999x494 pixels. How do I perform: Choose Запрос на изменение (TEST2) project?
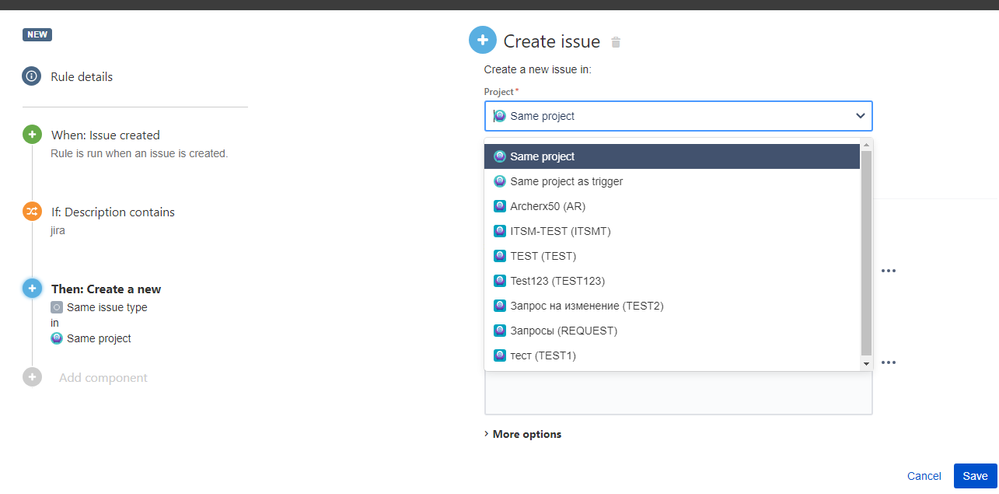pos(672,306)
